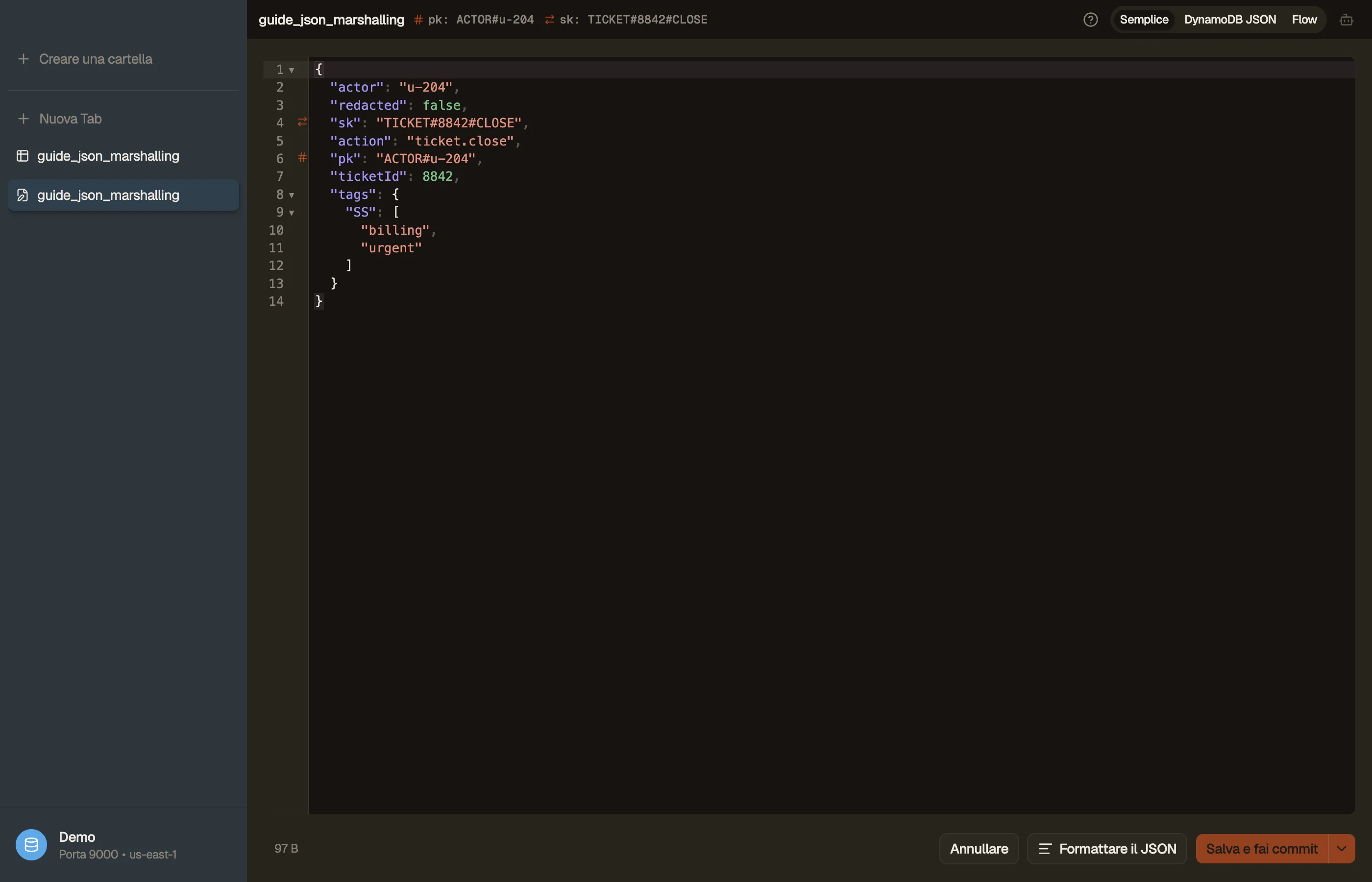1372x882 pixels.
Task: Collapse the SS array at line 9
Action: [292, 213]
